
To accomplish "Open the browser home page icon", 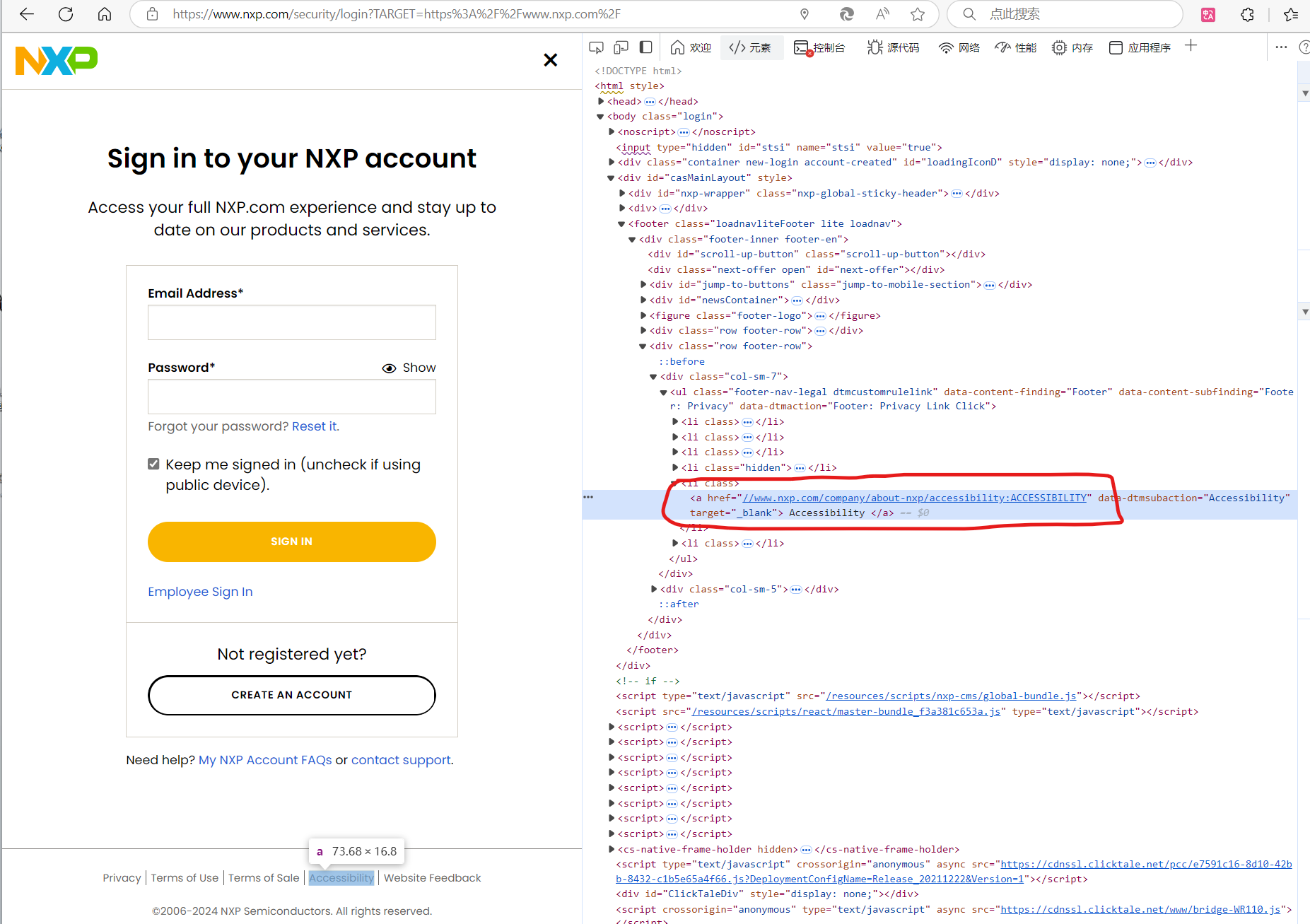I will (105, 14).
